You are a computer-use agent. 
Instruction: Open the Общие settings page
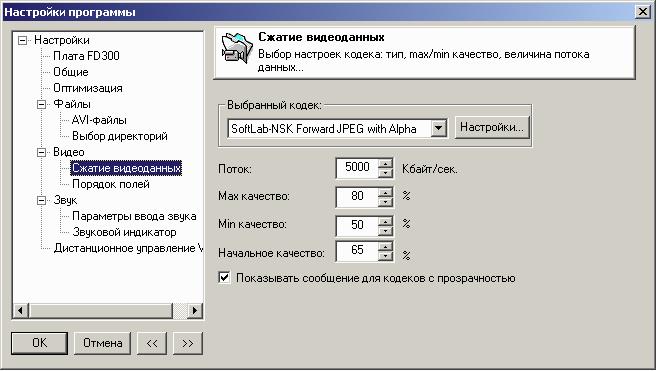click(71, 72)
